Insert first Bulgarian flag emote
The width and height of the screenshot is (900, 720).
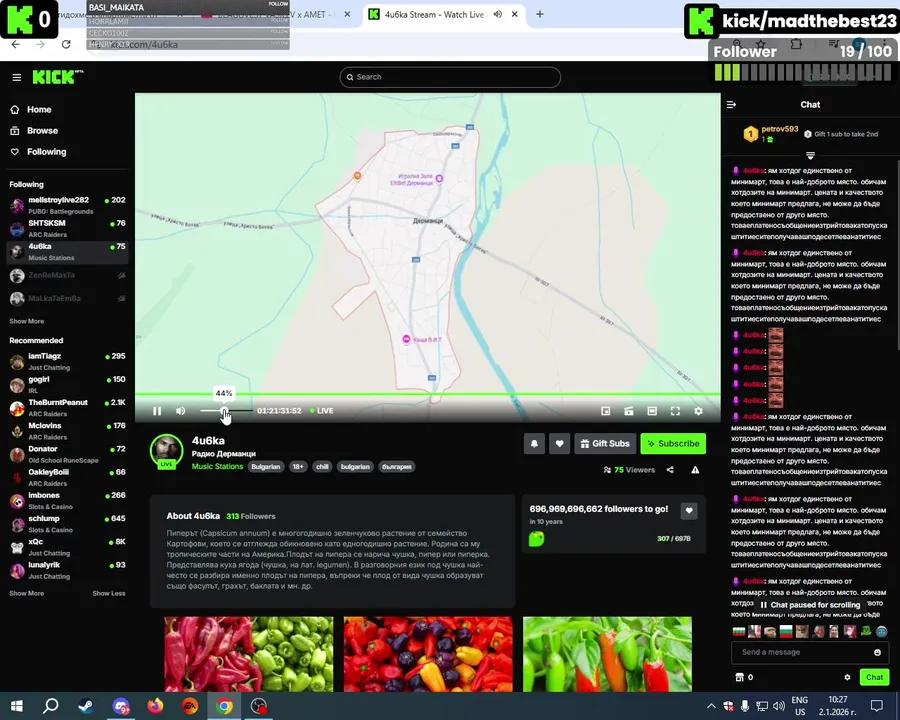[x=739, y=632]
